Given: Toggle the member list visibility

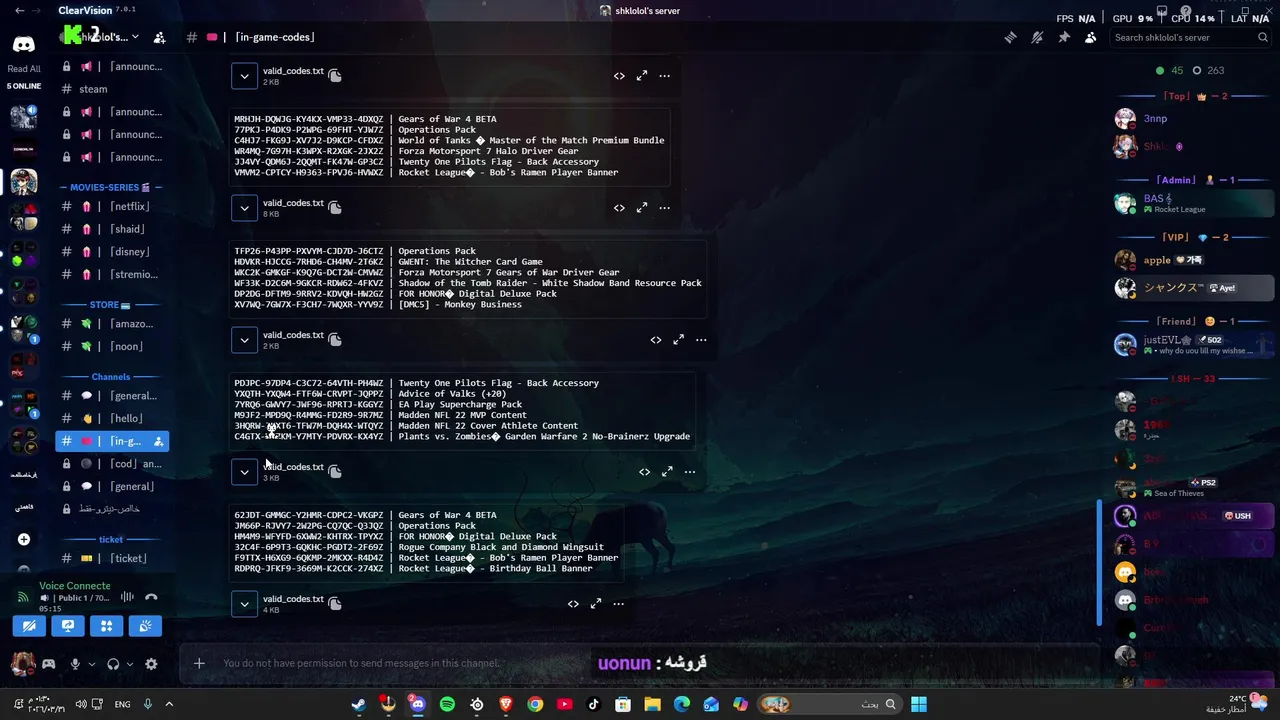Looking at the screenshot, I should tap(1090, 37).
